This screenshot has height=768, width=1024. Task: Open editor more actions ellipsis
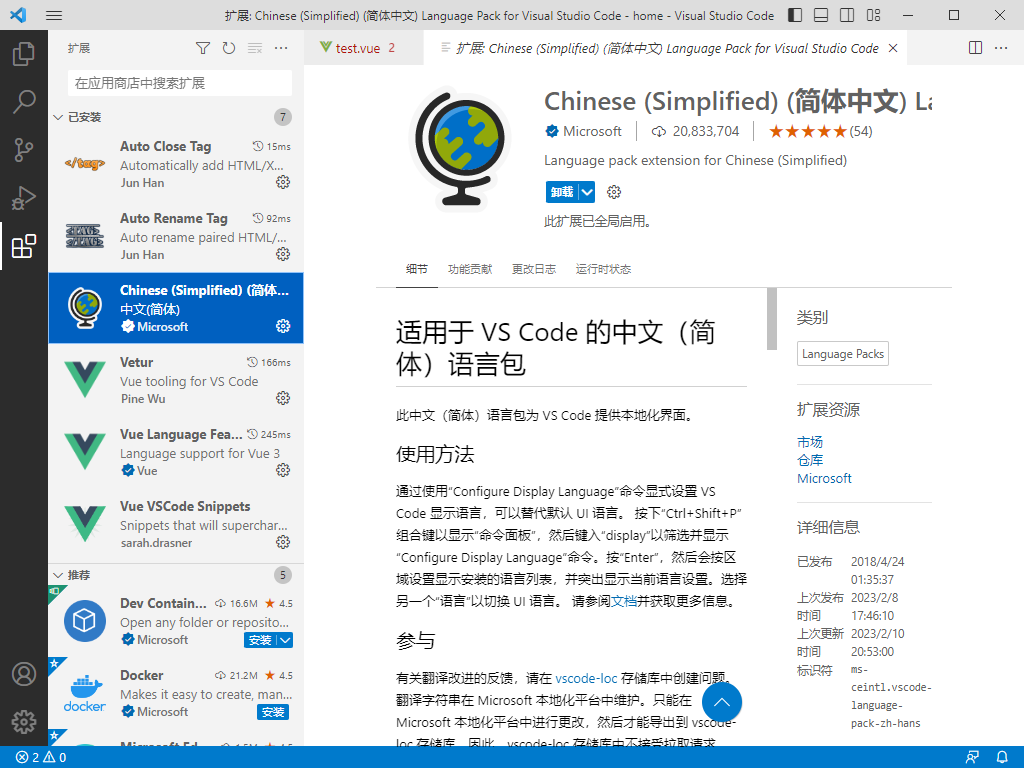pos(1000,48)
